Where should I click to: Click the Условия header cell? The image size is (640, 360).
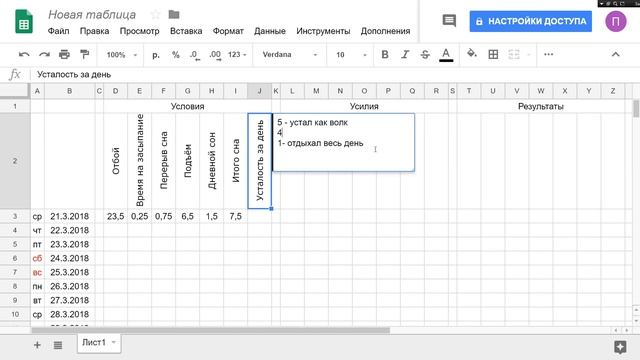point(187,106)
